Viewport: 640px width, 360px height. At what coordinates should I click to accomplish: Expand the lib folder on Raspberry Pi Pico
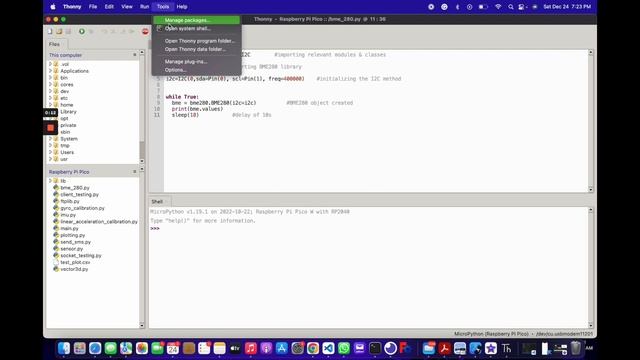point(50,181)
